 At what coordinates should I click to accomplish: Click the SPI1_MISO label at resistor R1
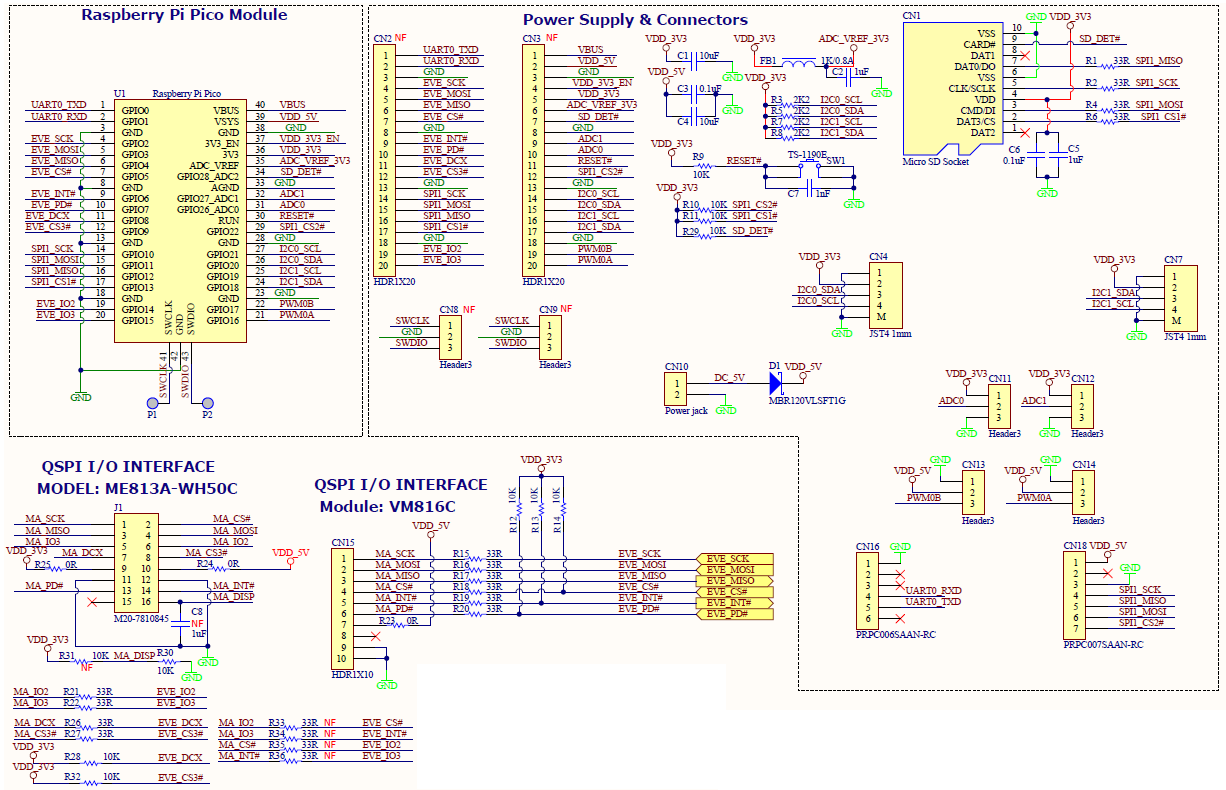tap(1159, 60)
